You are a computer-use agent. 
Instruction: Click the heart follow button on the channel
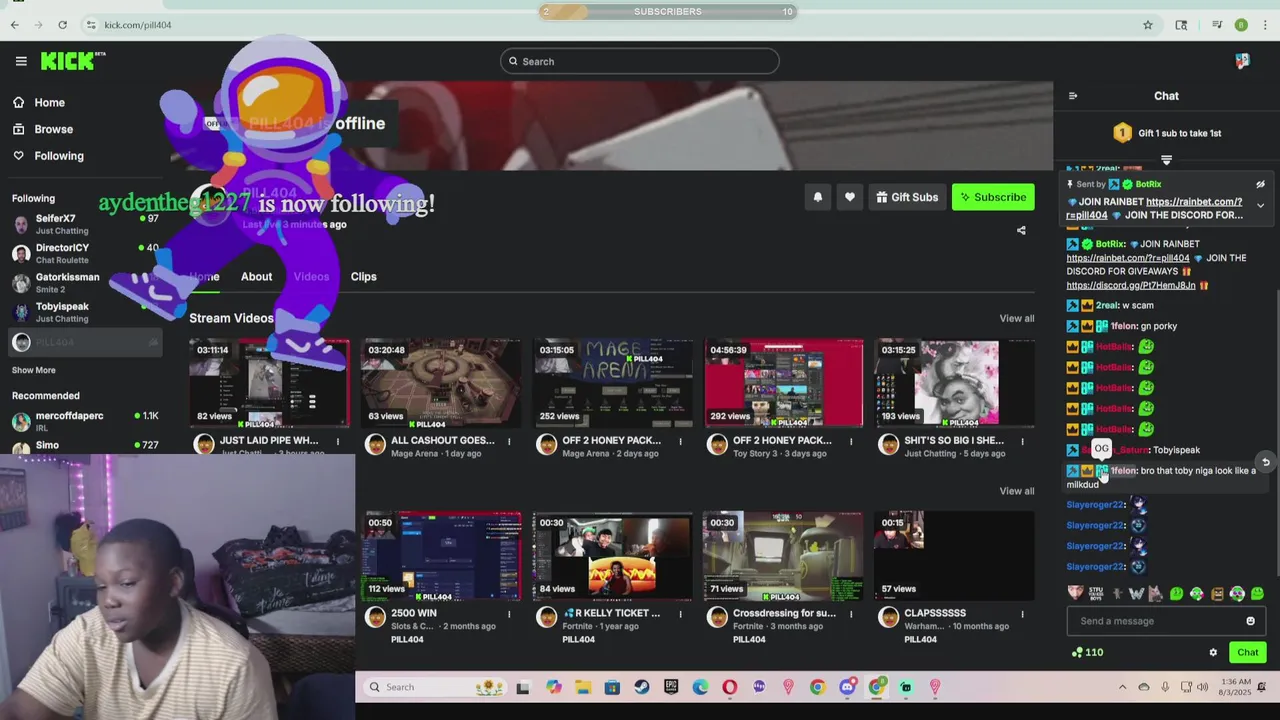[850, 197]
